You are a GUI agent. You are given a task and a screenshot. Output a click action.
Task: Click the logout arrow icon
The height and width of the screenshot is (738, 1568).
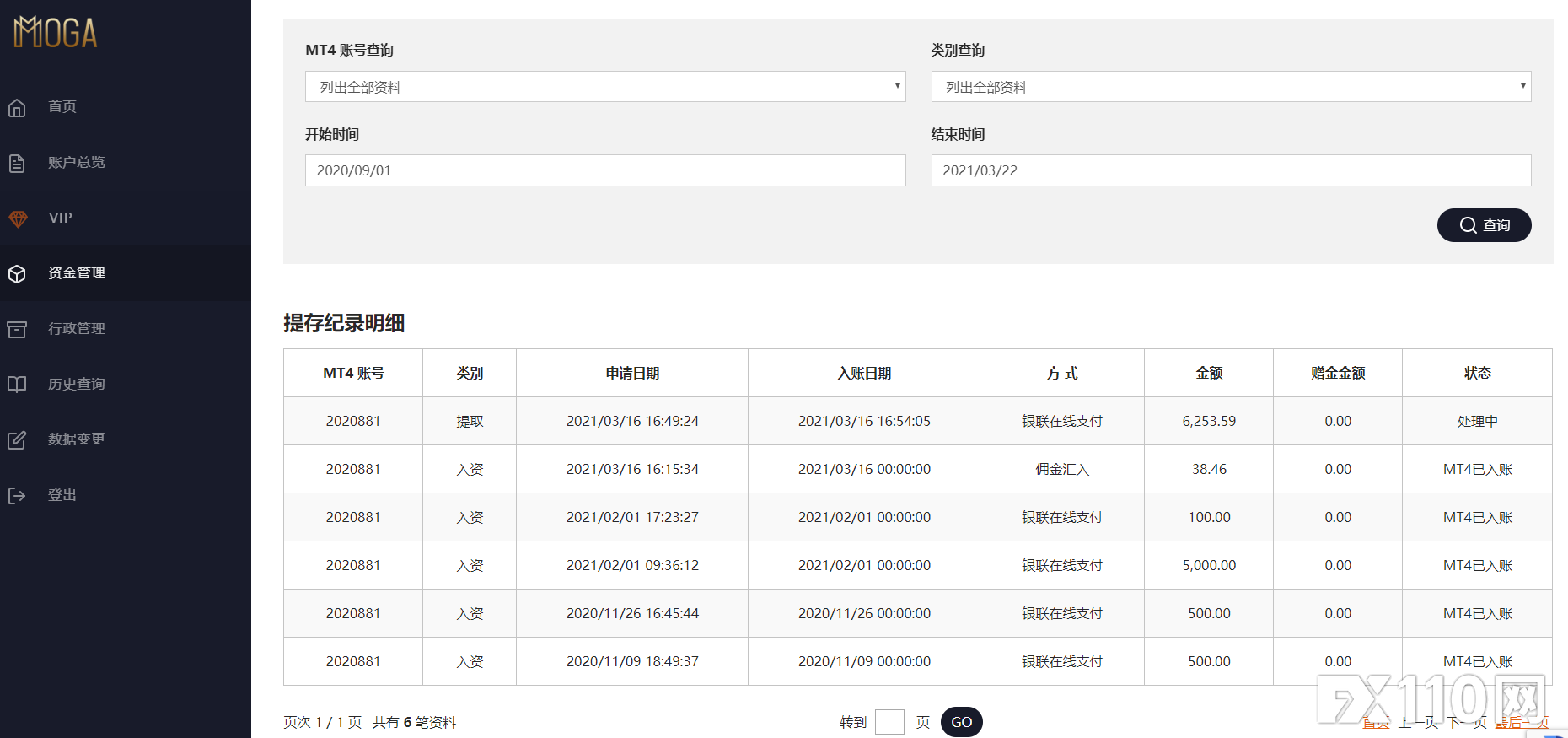17,495
